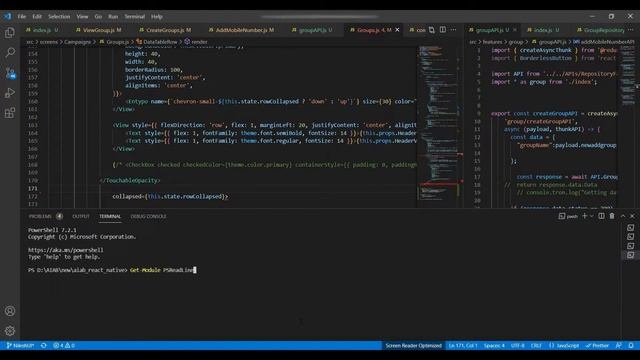Click Screen Reader Optimized status item
This screenshot has height=360, width=640.
point(413,345)
